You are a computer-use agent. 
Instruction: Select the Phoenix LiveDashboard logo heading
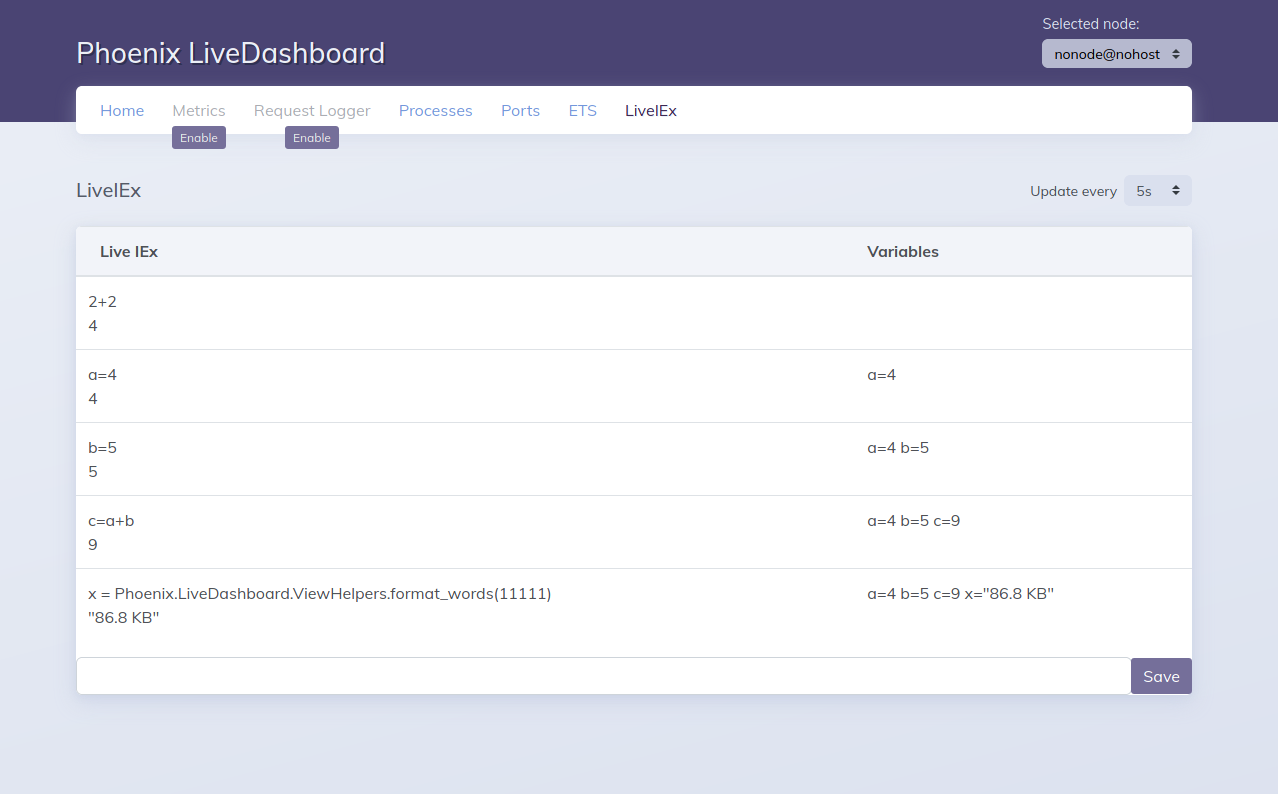coord(230,53)
